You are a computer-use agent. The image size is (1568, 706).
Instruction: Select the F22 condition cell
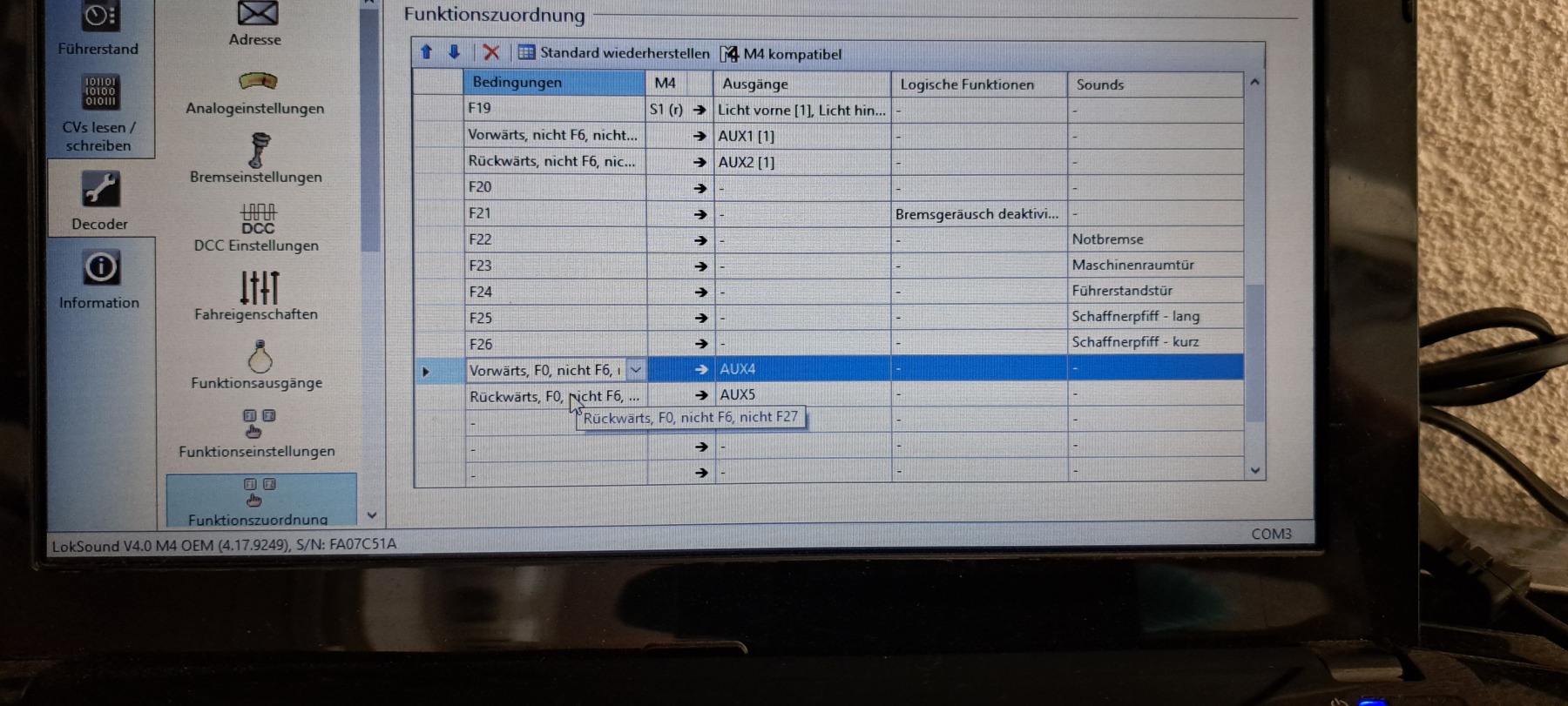coord(555,239)
